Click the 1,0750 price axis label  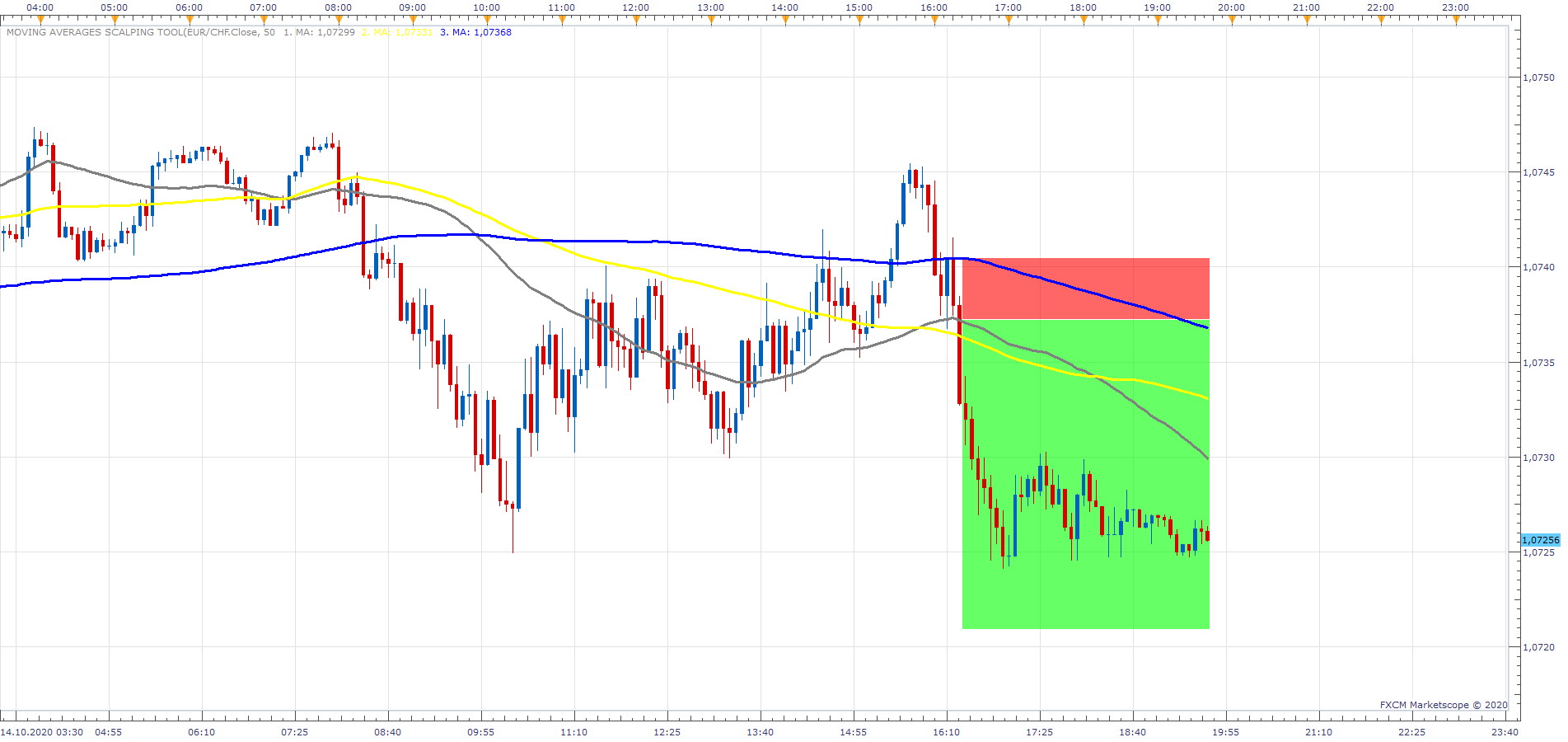(1538, 77)
